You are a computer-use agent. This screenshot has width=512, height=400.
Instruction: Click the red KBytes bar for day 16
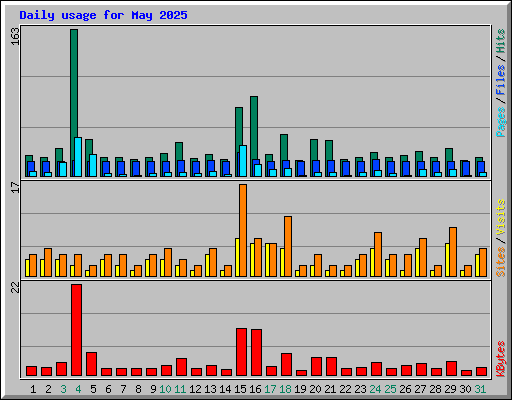pos(256,353)
